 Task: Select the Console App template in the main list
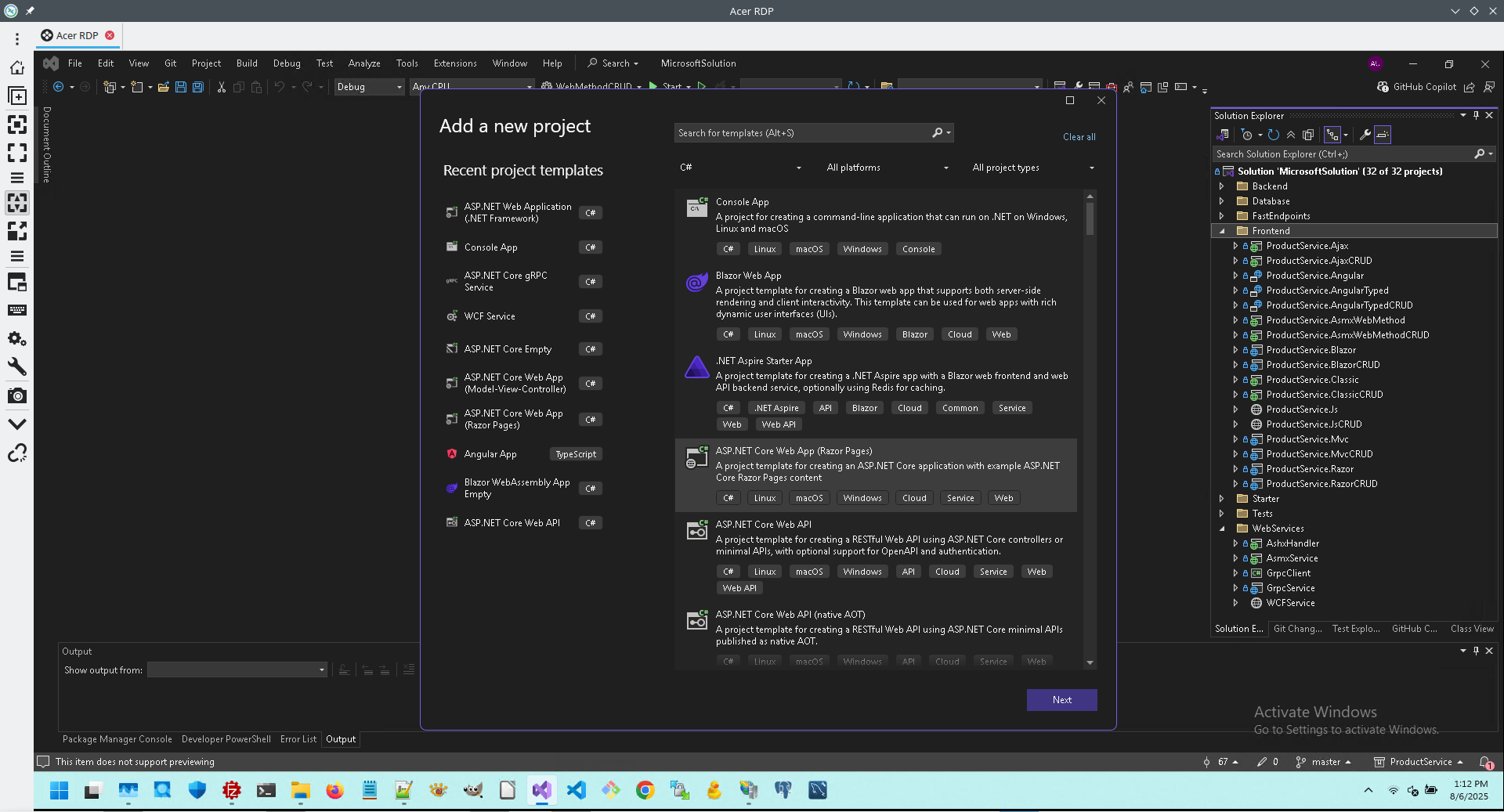pos(876,226)
